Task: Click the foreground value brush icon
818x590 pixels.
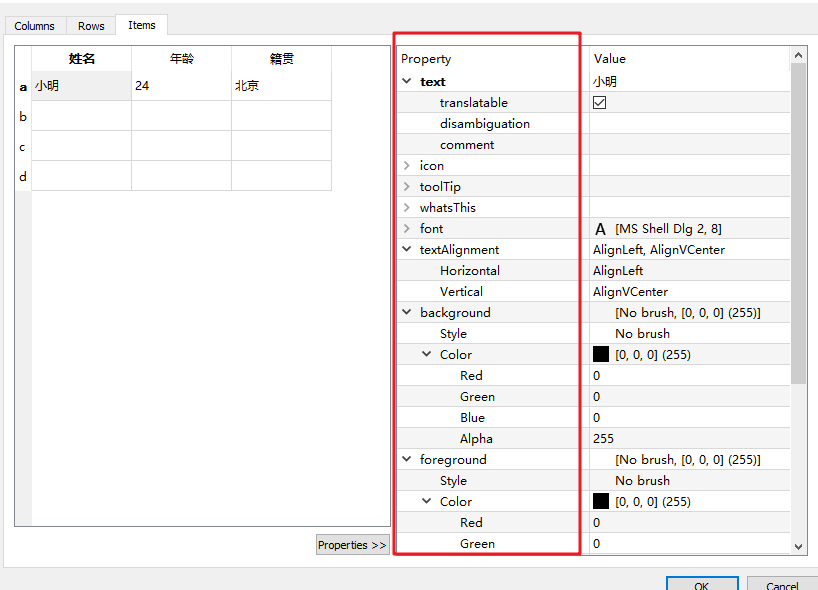Action: tap(601, 459)
